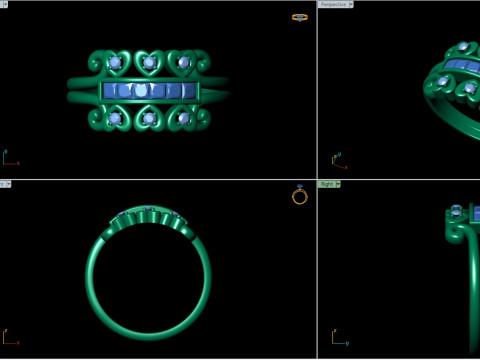Click the axis icon in Right viewport
Image resolution: width=480 pixels, height=360 pixels.
pyautogui.click(x=340, y=337)
